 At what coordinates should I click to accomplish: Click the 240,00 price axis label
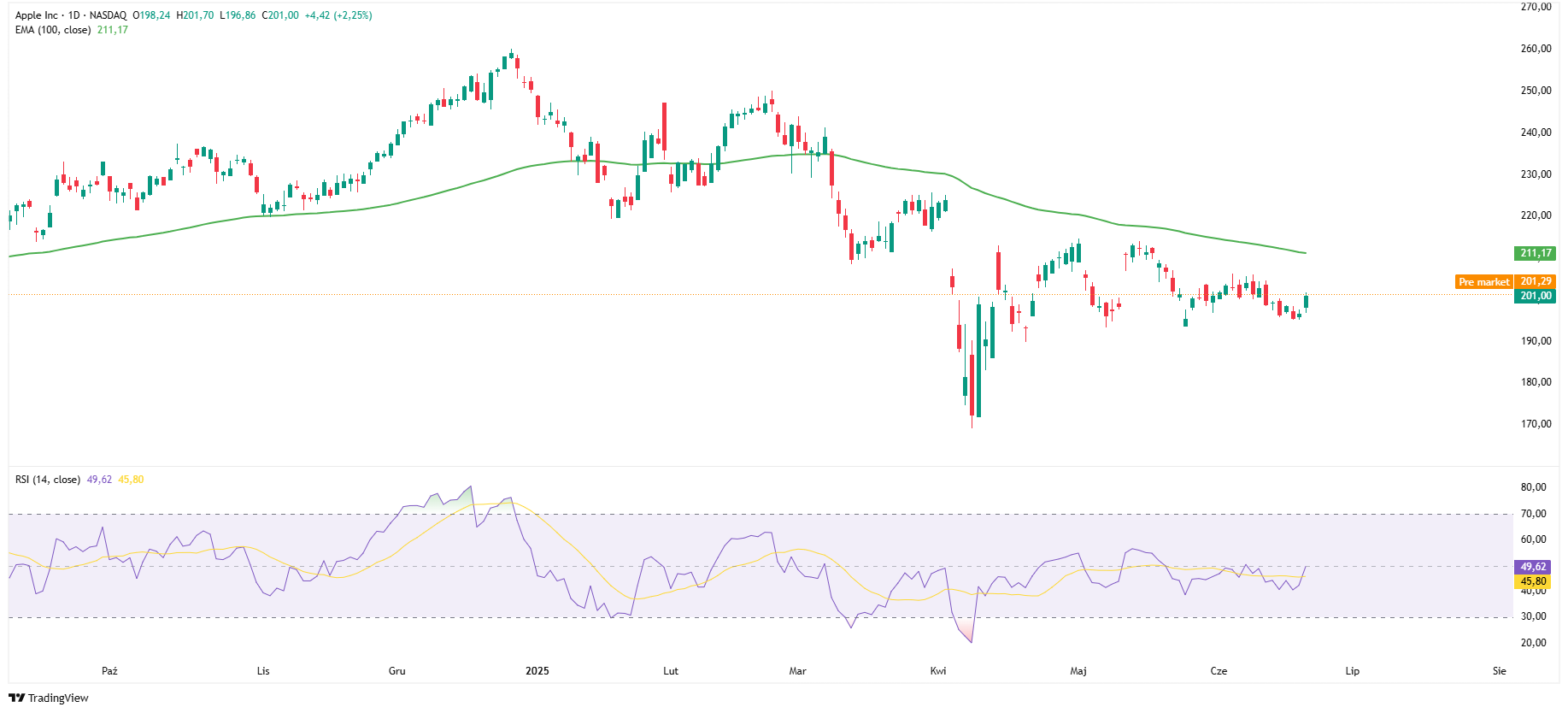click(x=1536, y=133)
